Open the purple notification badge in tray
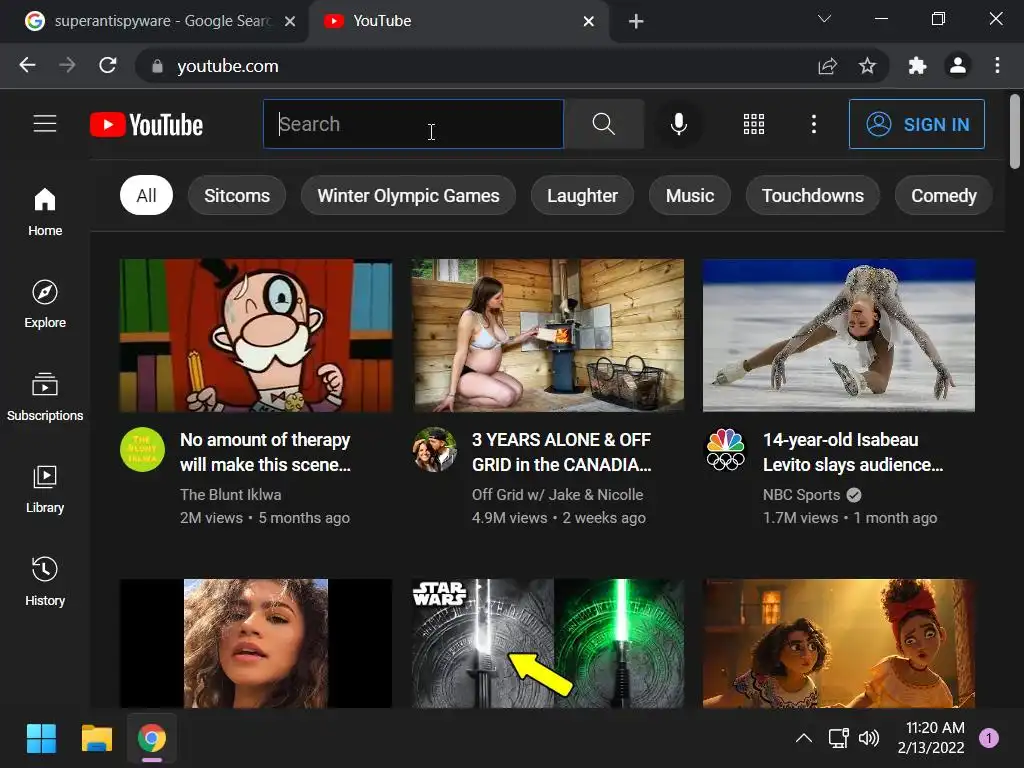The height and width of the screenshot is (768, 1024). coord(989,739)
